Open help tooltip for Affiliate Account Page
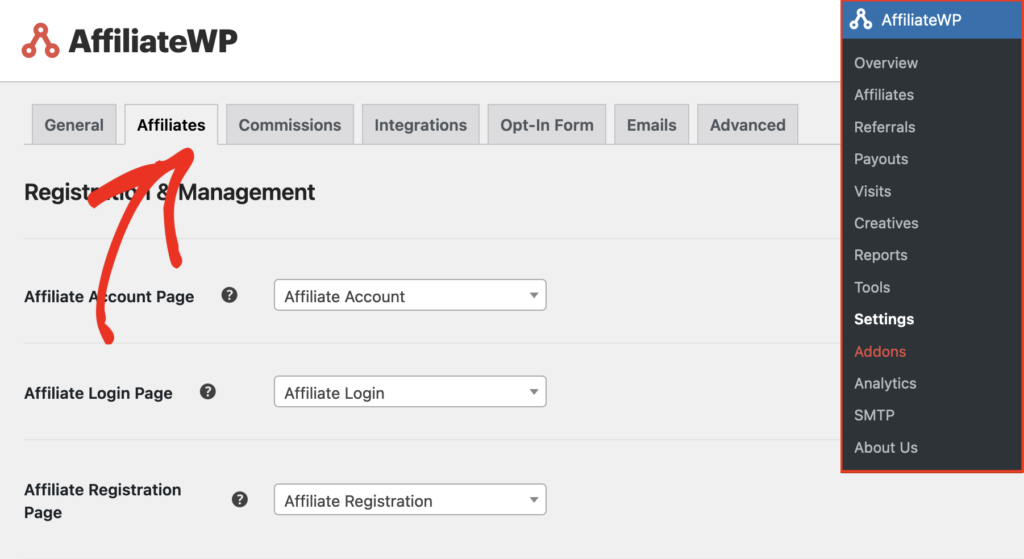This screenshot has height=559, width=1024. 229,295
